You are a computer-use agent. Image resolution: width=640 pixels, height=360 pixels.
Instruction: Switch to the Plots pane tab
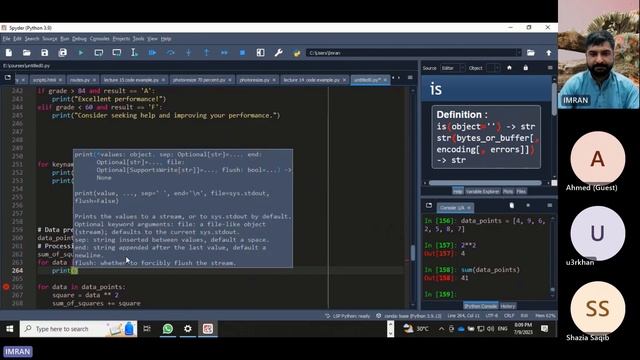508,191
